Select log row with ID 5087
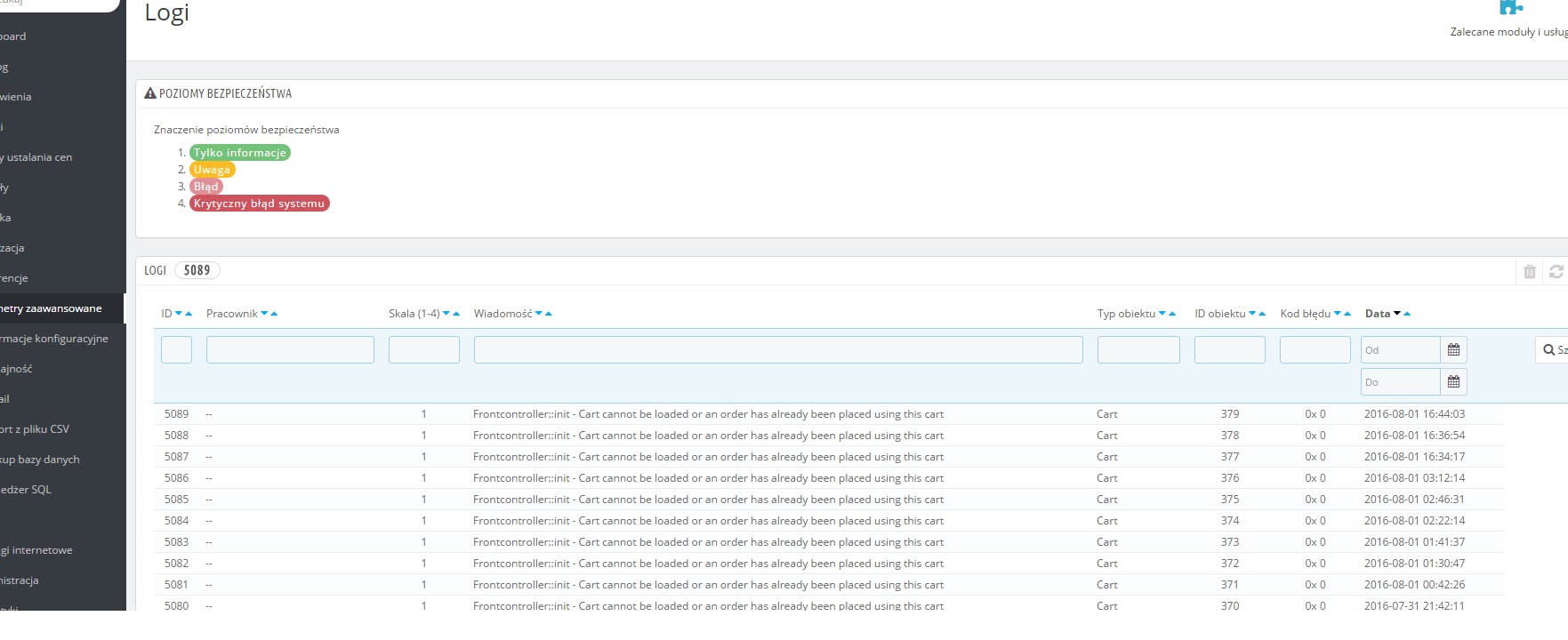Viewport: 1568px width, 640px height. coord(829,457)
